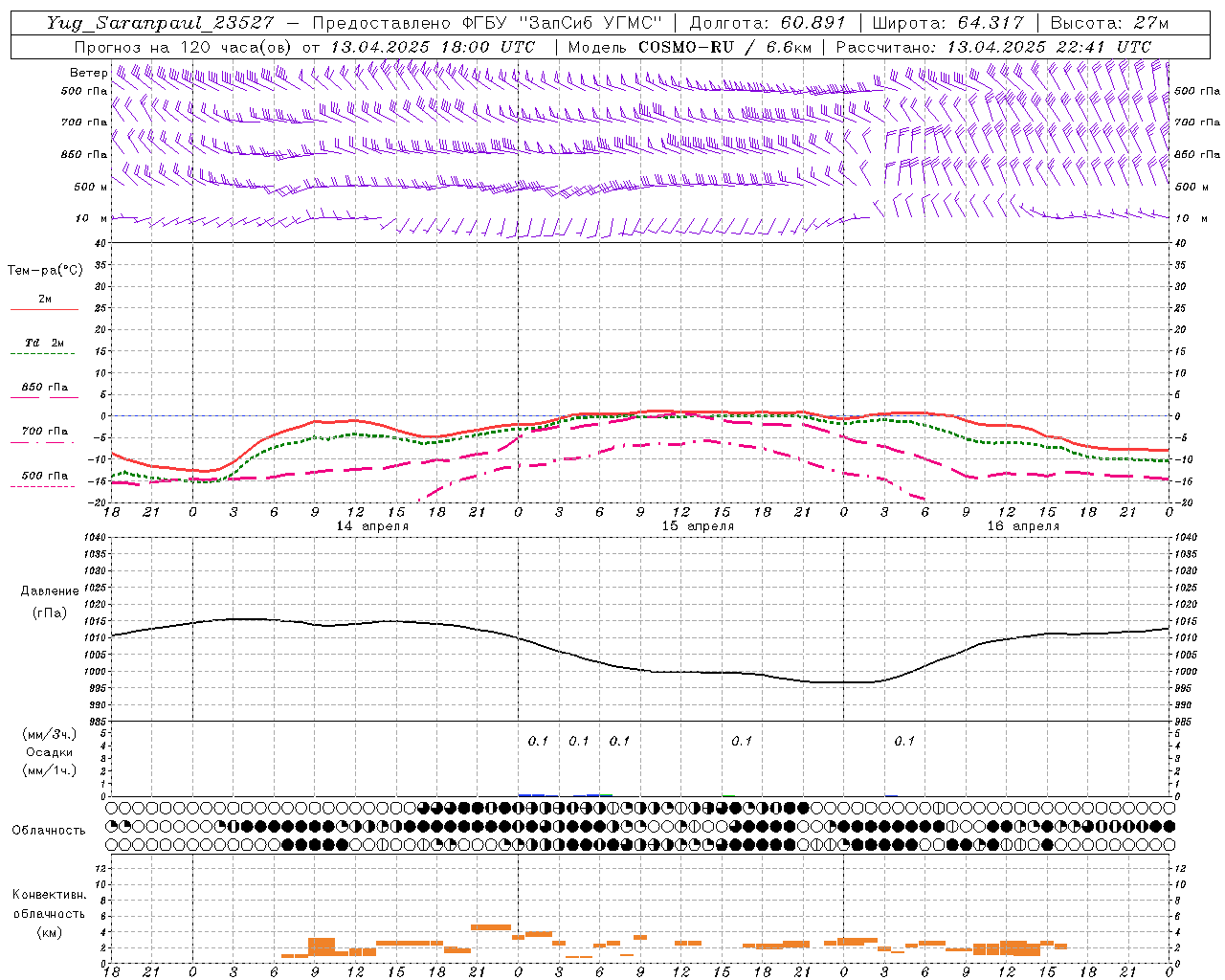This screenshot has height=980, width=1225.
Task: Click the Модель COSMO-RU / 6.6км label
Action: click(689, 47)
